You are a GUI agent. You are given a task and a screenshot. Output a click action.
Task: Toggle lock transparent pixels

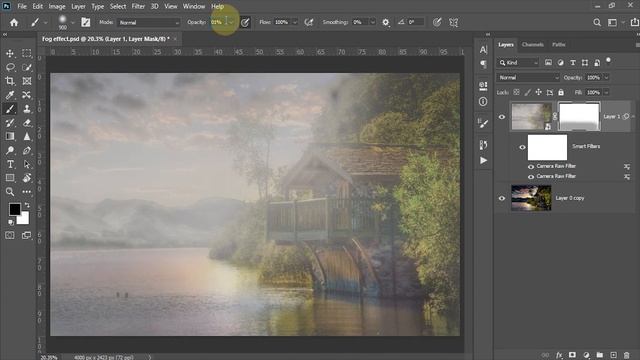(517, 92)
